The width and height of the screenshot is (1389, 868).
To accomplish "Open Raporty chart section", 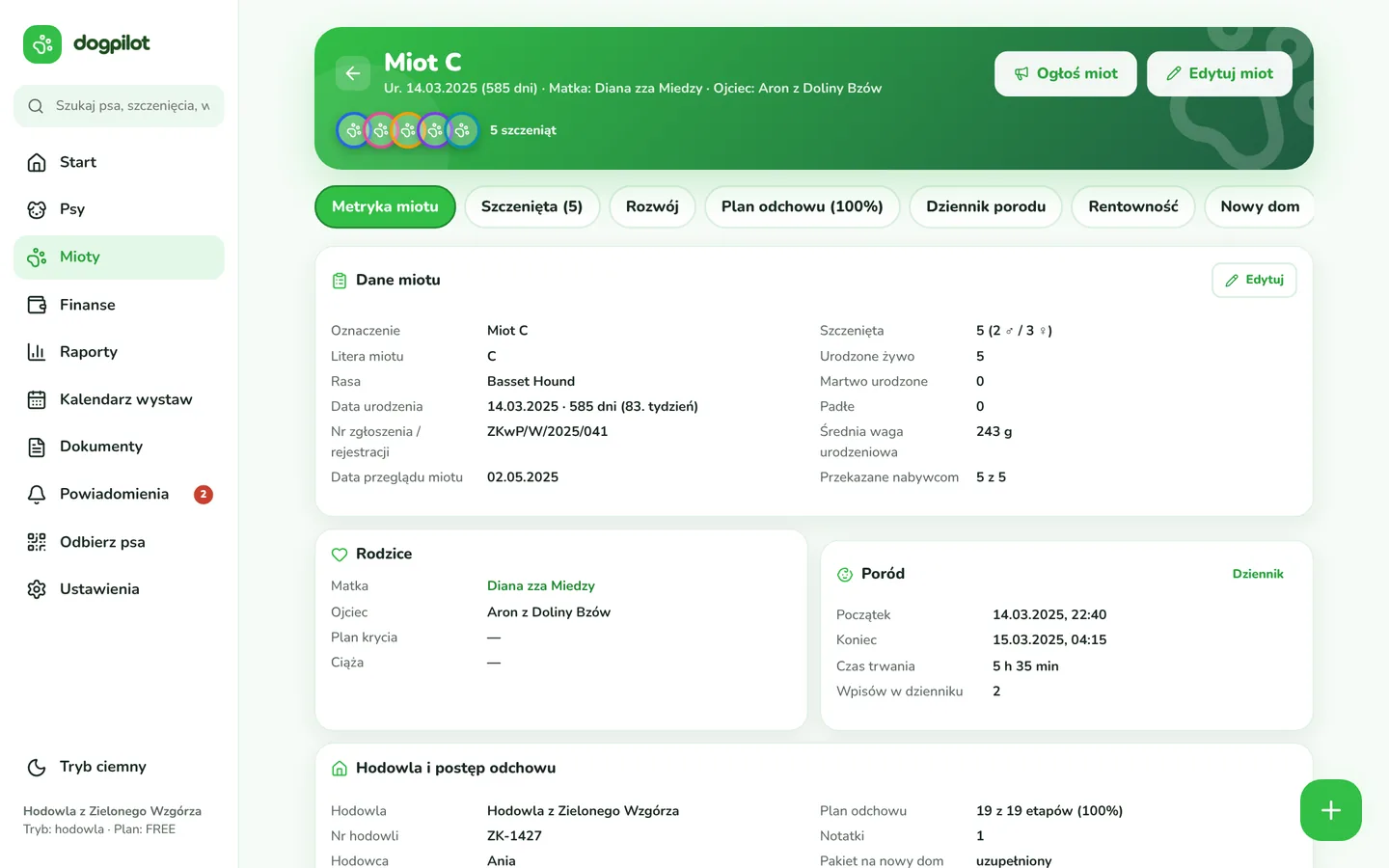I will coord(119,352).
